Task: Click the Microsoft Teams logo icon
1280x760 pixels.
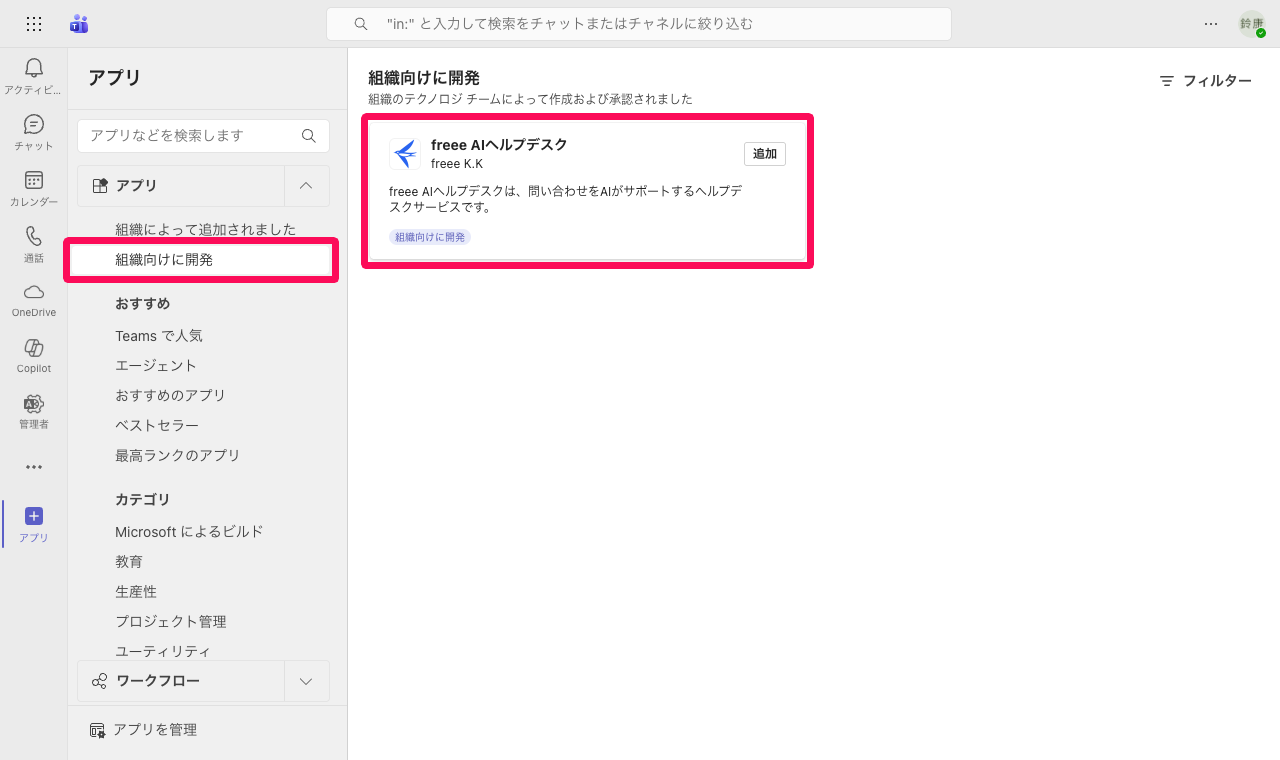Action: (x=79, y=24)
